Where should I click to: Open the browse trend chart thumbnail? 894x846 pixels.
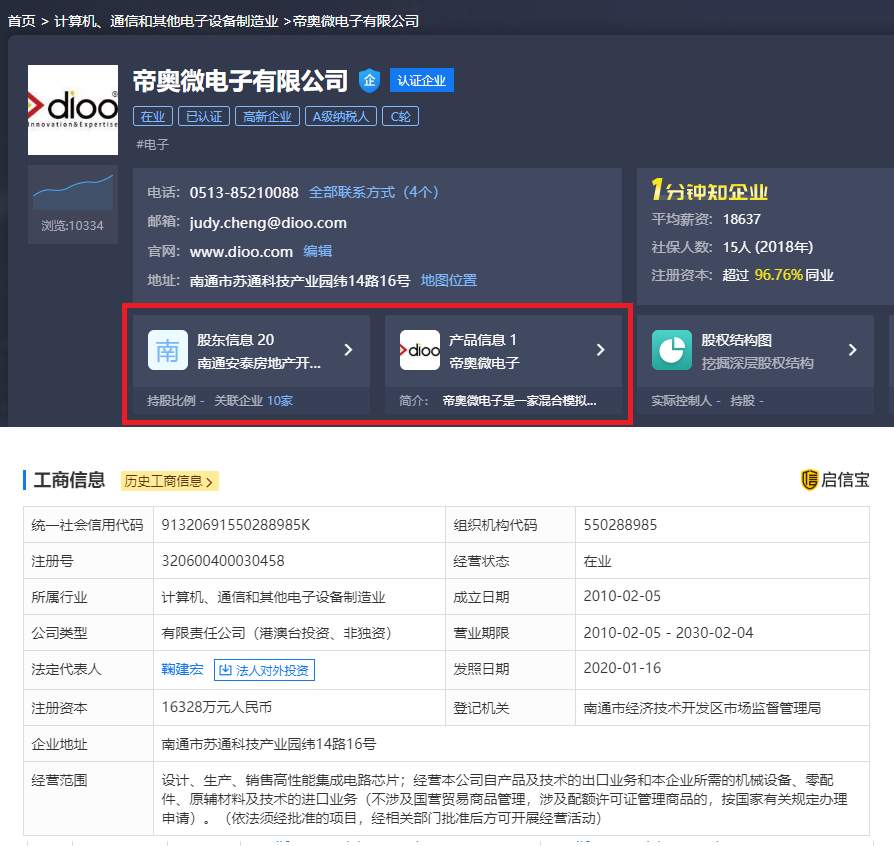[x=73, y=192]
